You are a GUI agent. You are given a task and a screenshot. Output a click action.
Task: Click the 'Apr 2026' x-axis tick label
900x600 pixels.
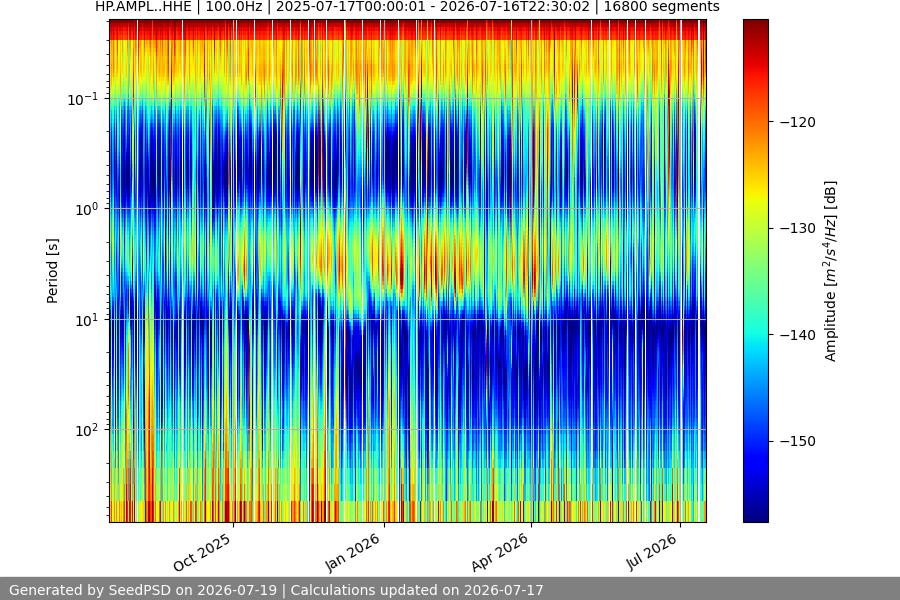[499, 552]
